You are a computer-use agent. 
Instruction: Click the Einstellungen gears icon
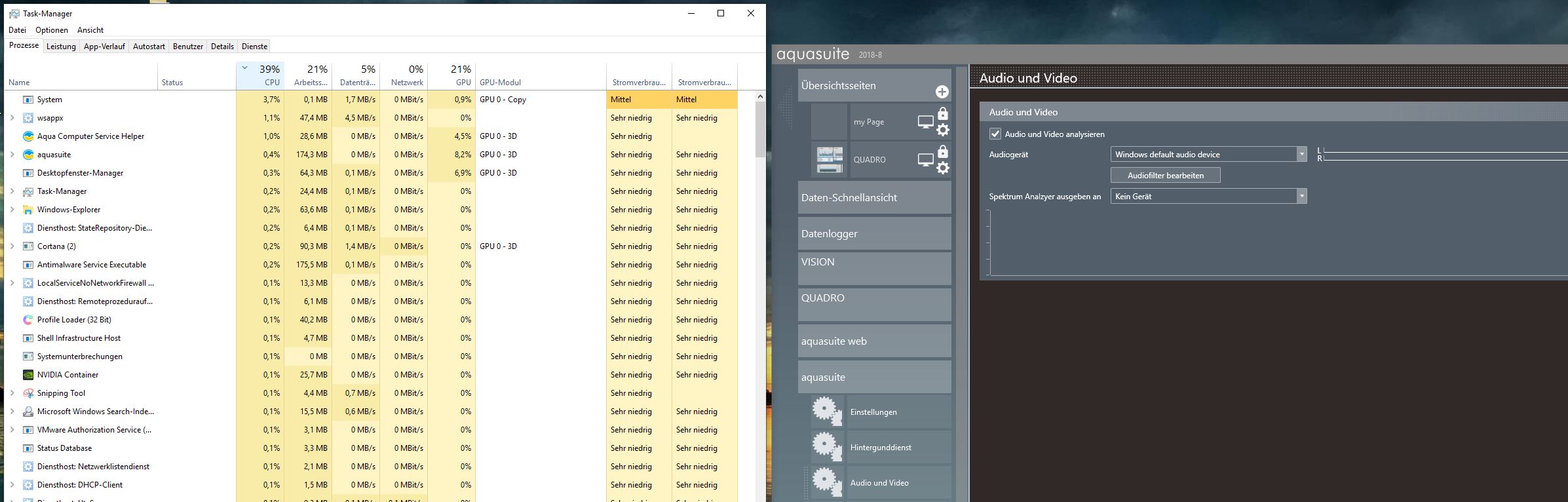(x=827, y=412)
